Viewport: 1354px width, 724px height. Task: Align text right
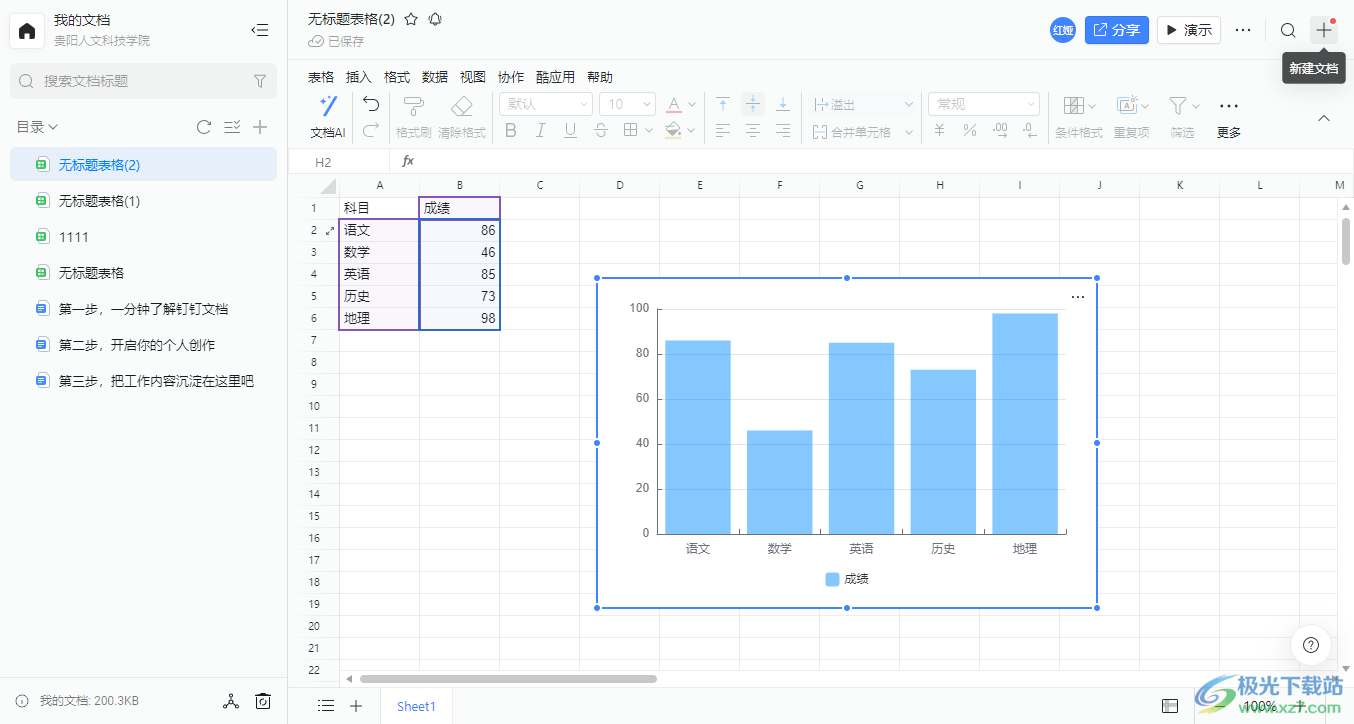[783, 130]
